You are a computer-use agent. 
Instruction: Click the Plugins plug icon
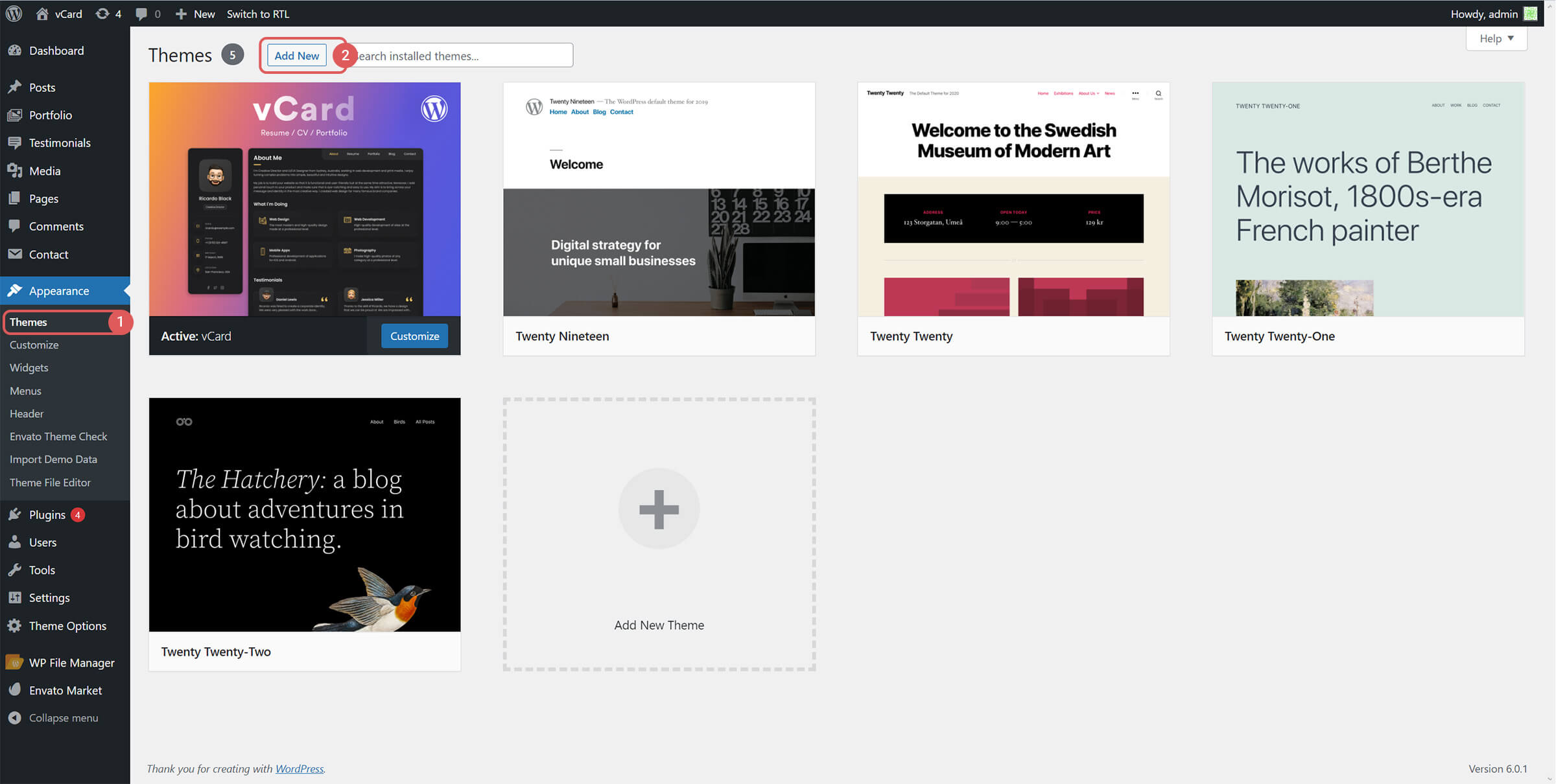(x=15, y=514)
